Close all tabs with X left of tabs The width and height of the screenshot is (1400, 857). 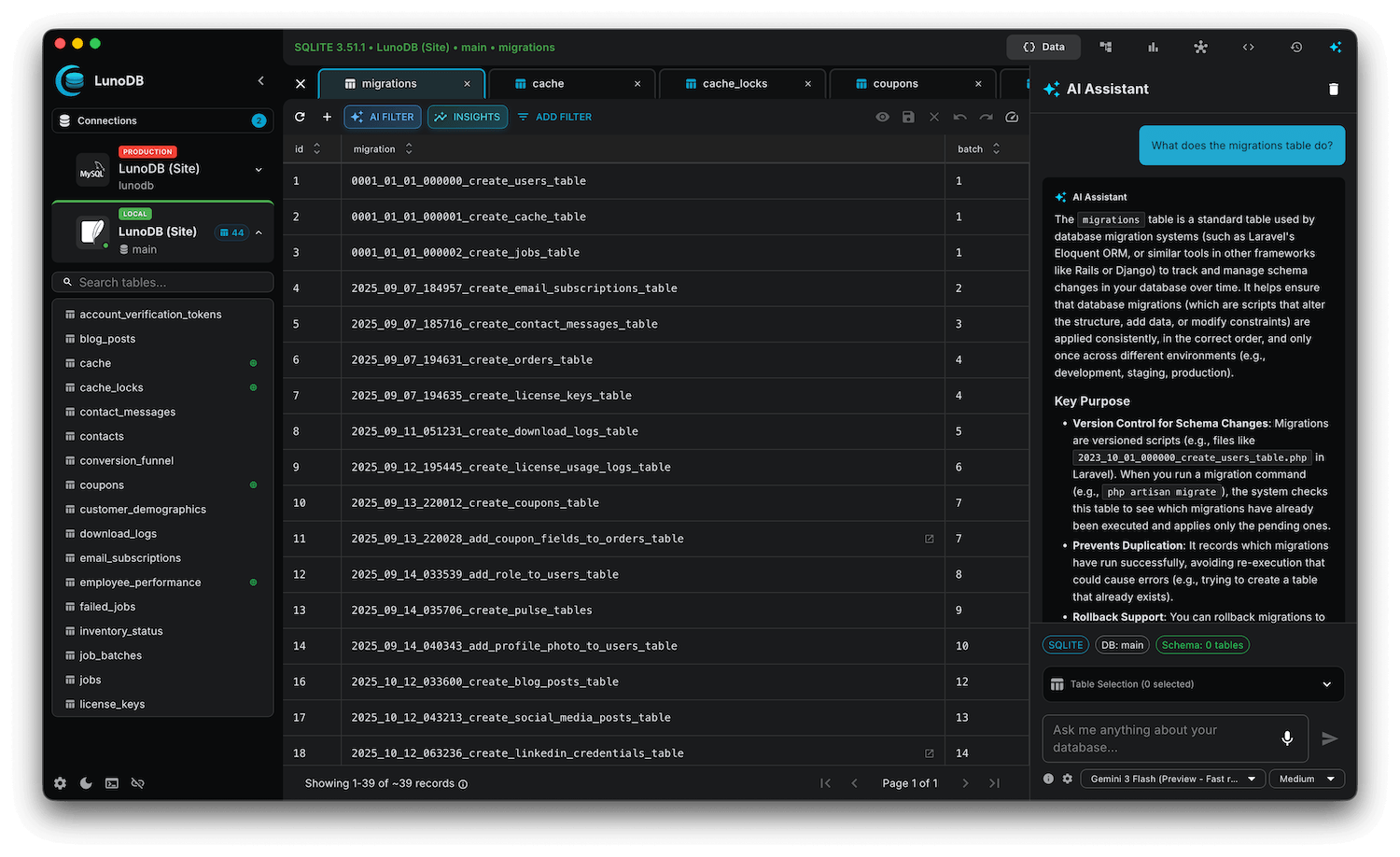tap(301, 84)
